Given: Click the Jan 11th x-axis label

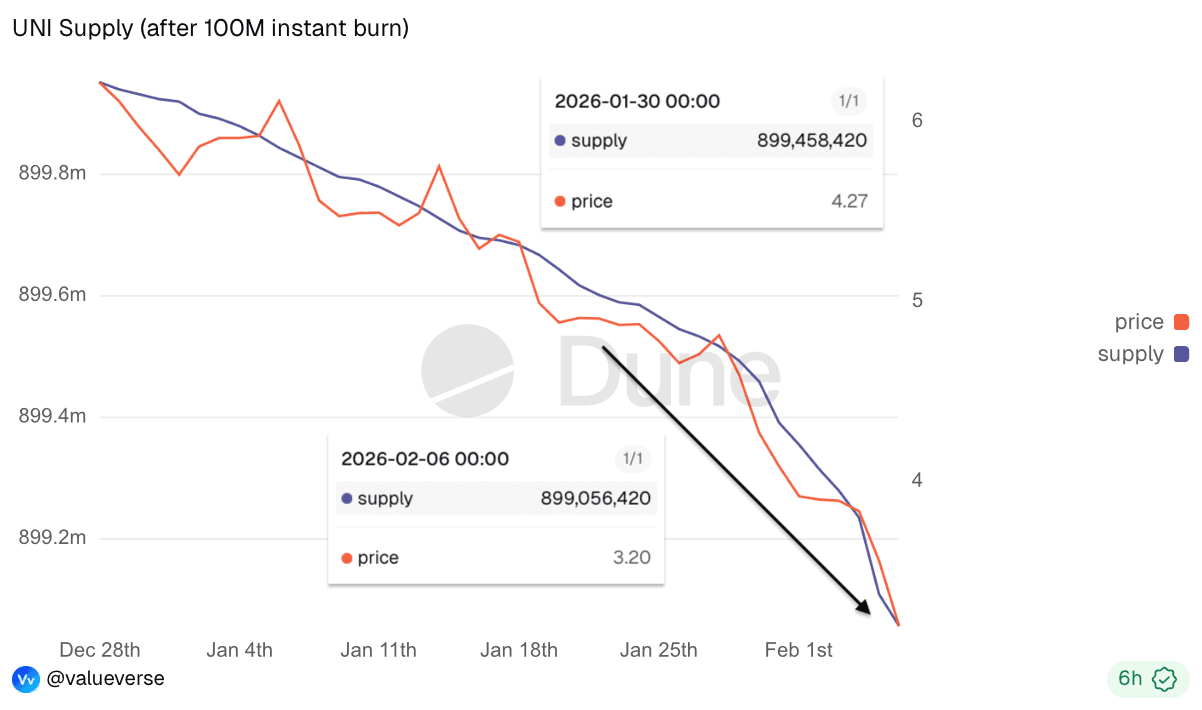Looking at the screenshot, I should [378, 650].
